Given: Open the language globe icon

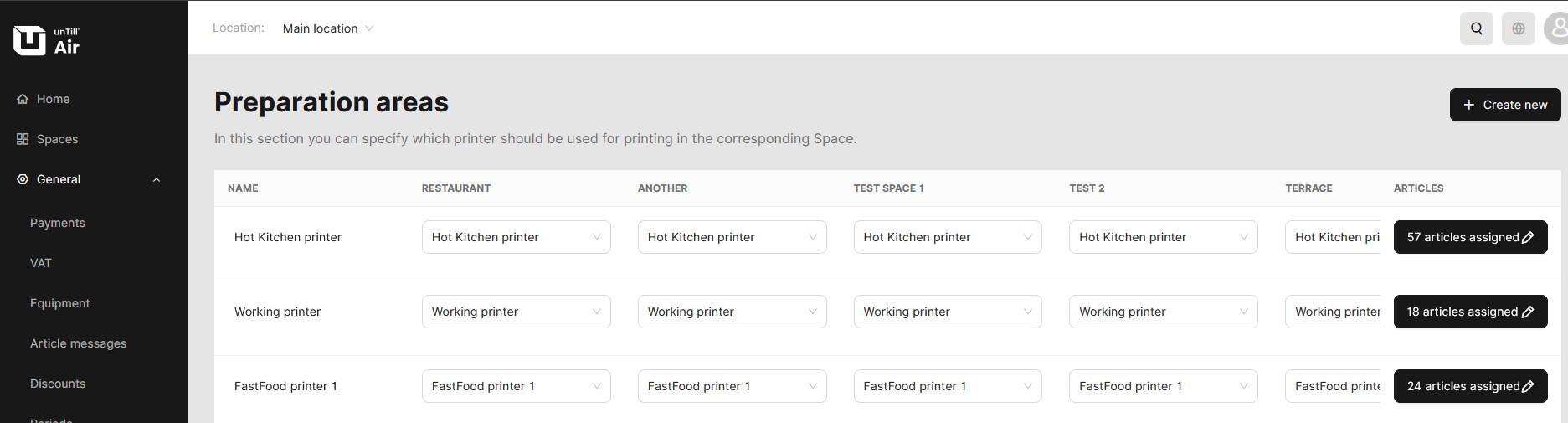Looking at the screenshot, I should (1518, 28).
